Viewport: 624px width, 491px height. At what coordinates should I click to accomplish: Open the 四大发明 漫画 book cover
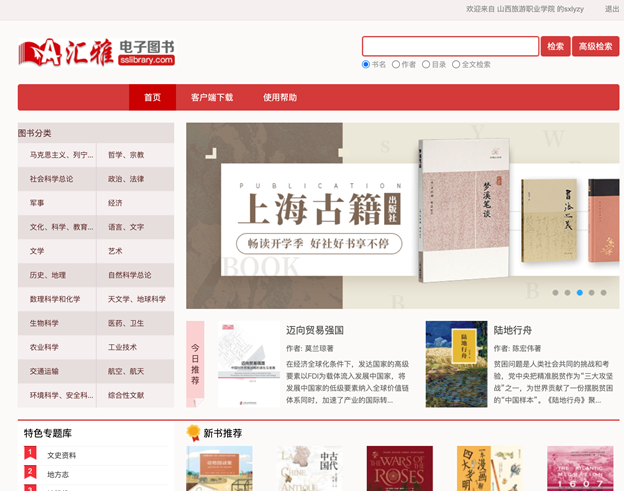click(x=490, y=468)
